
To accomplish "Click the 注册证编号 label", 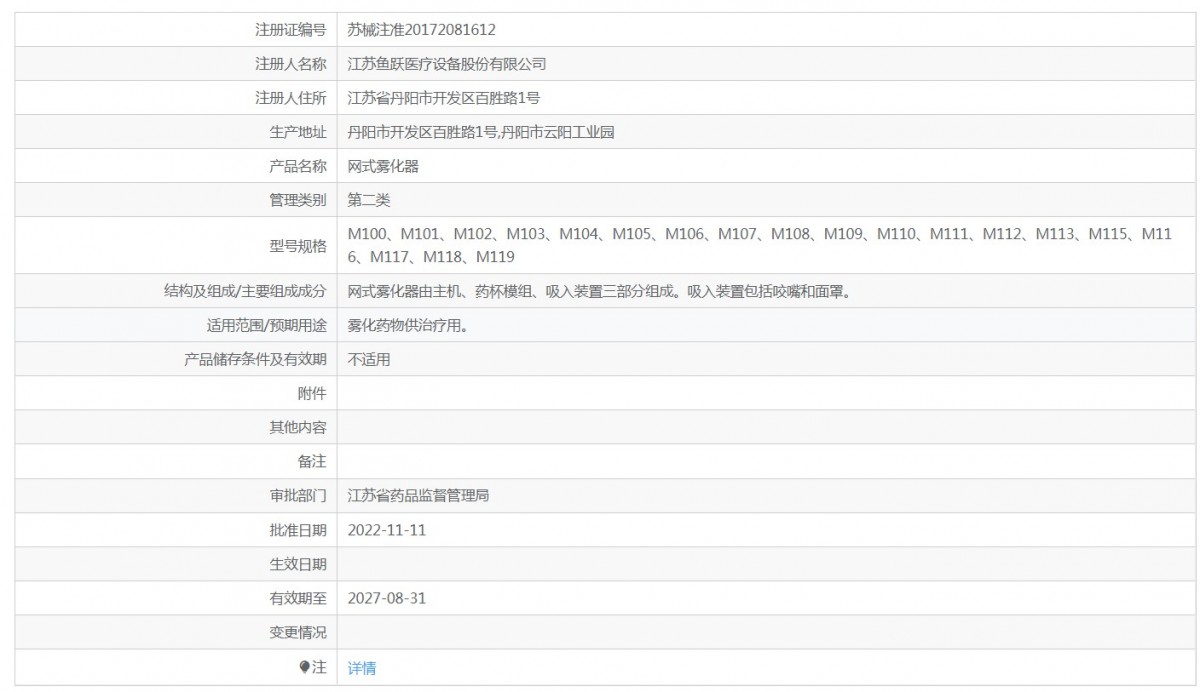I will click(x=291, y=30).
